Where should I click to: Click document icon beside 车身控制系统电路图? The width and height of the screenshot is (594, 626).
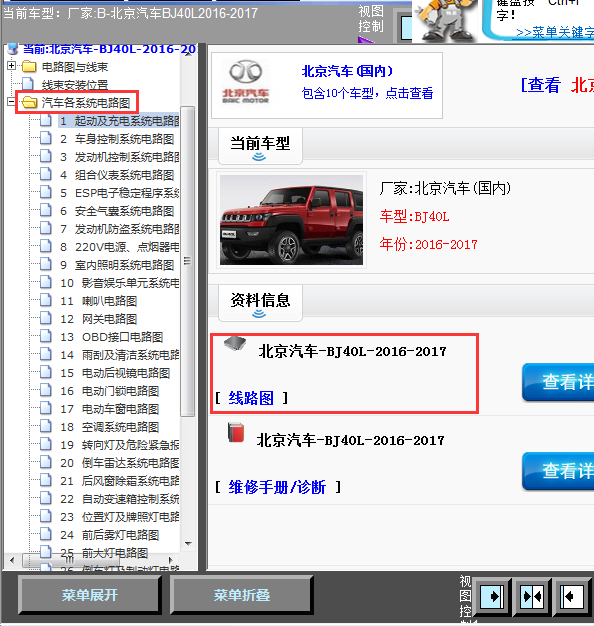[x=46, y=138]
